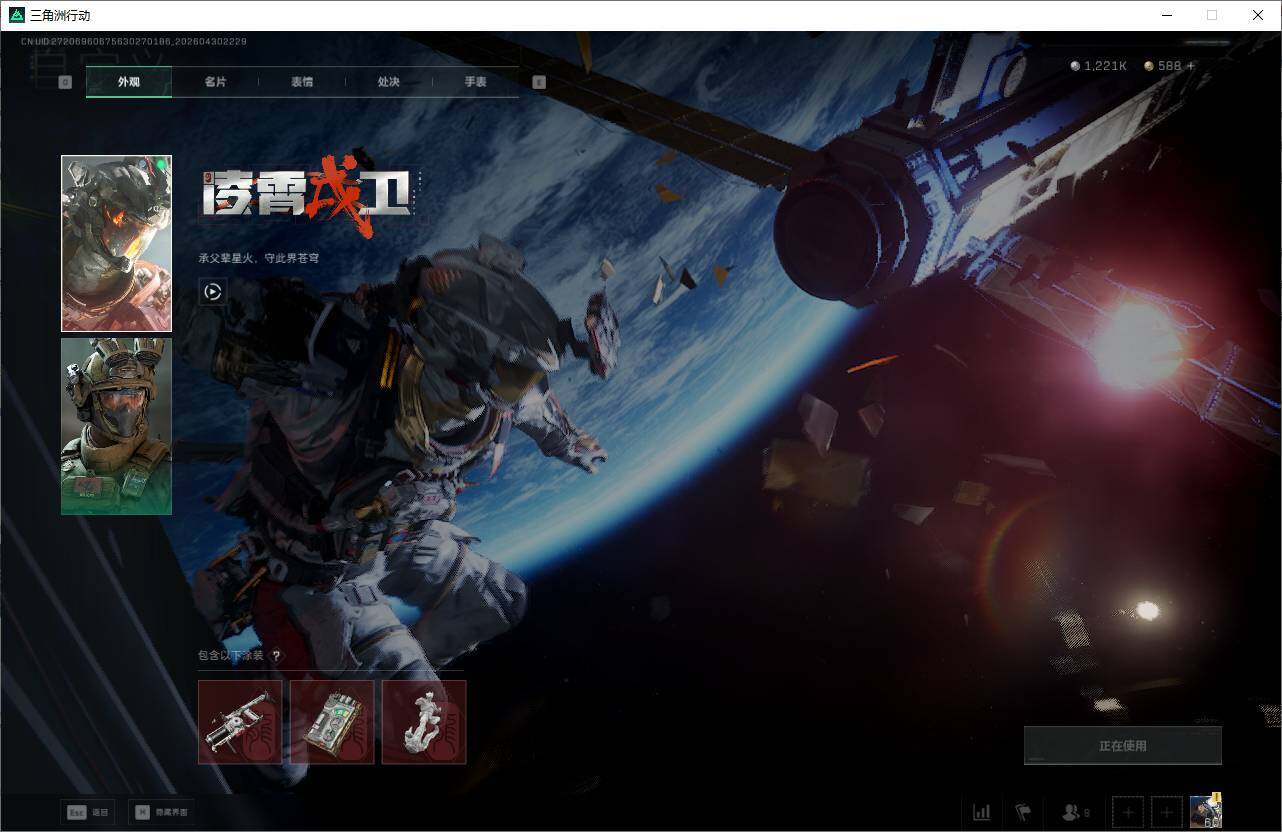Open the included weapon skin item
The width and height of the screenshot is (1282, 832).
pos(240,722)
